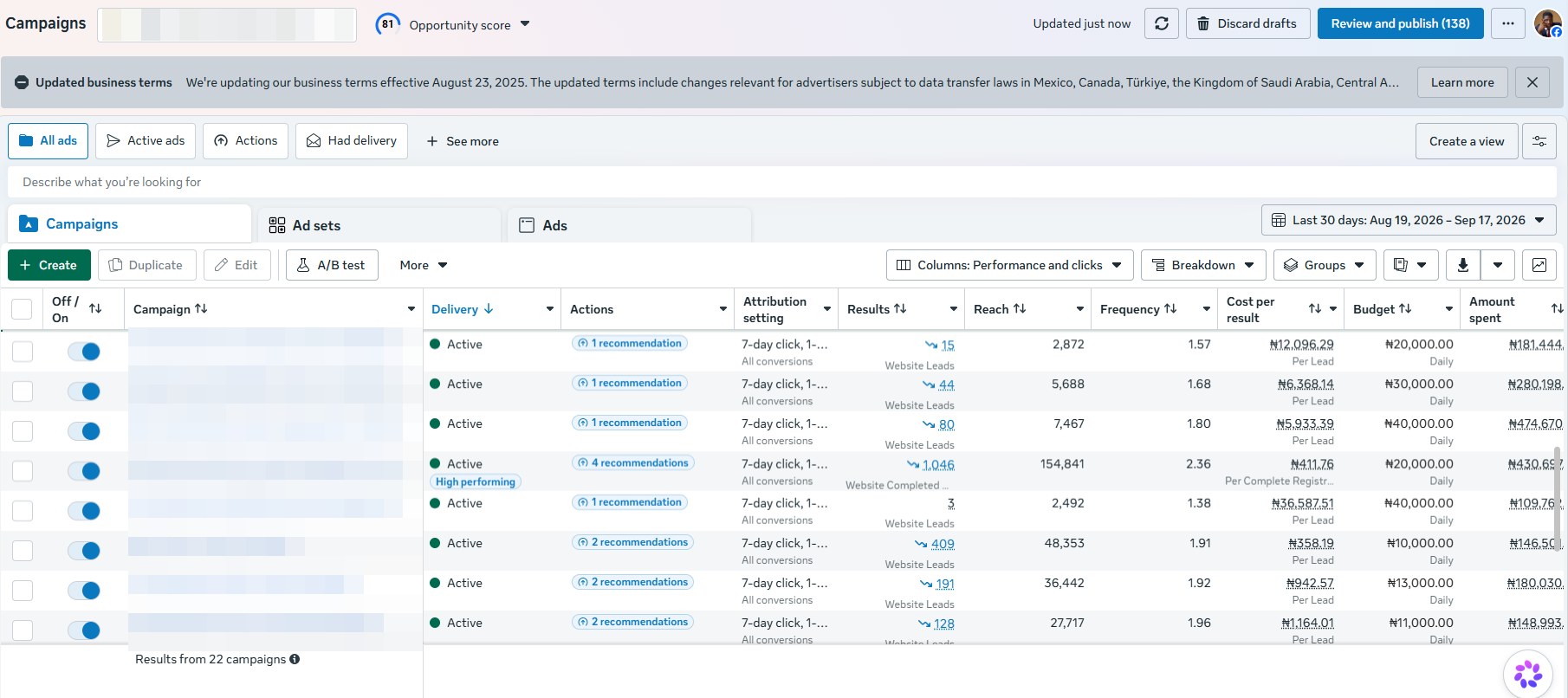Turn off the campaign with 48,353 reach
The height and width of the screenshot is (698, 1568).
tap(84, 551)
